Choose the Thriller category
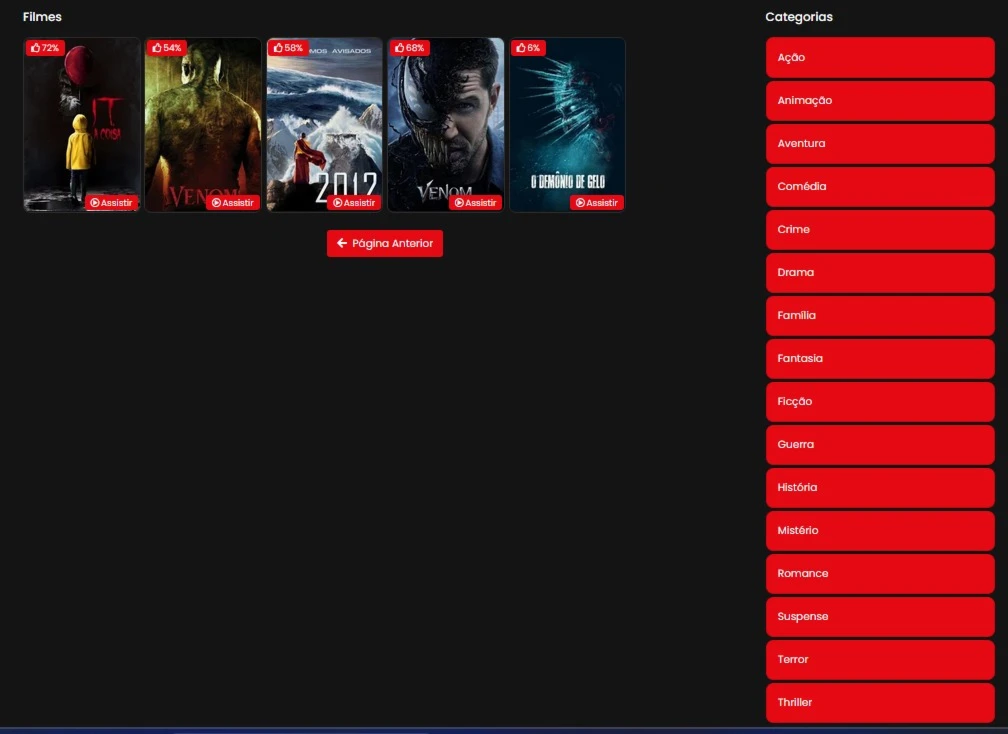This screenshot has height=734, width=1008. (x=880, y=704)
